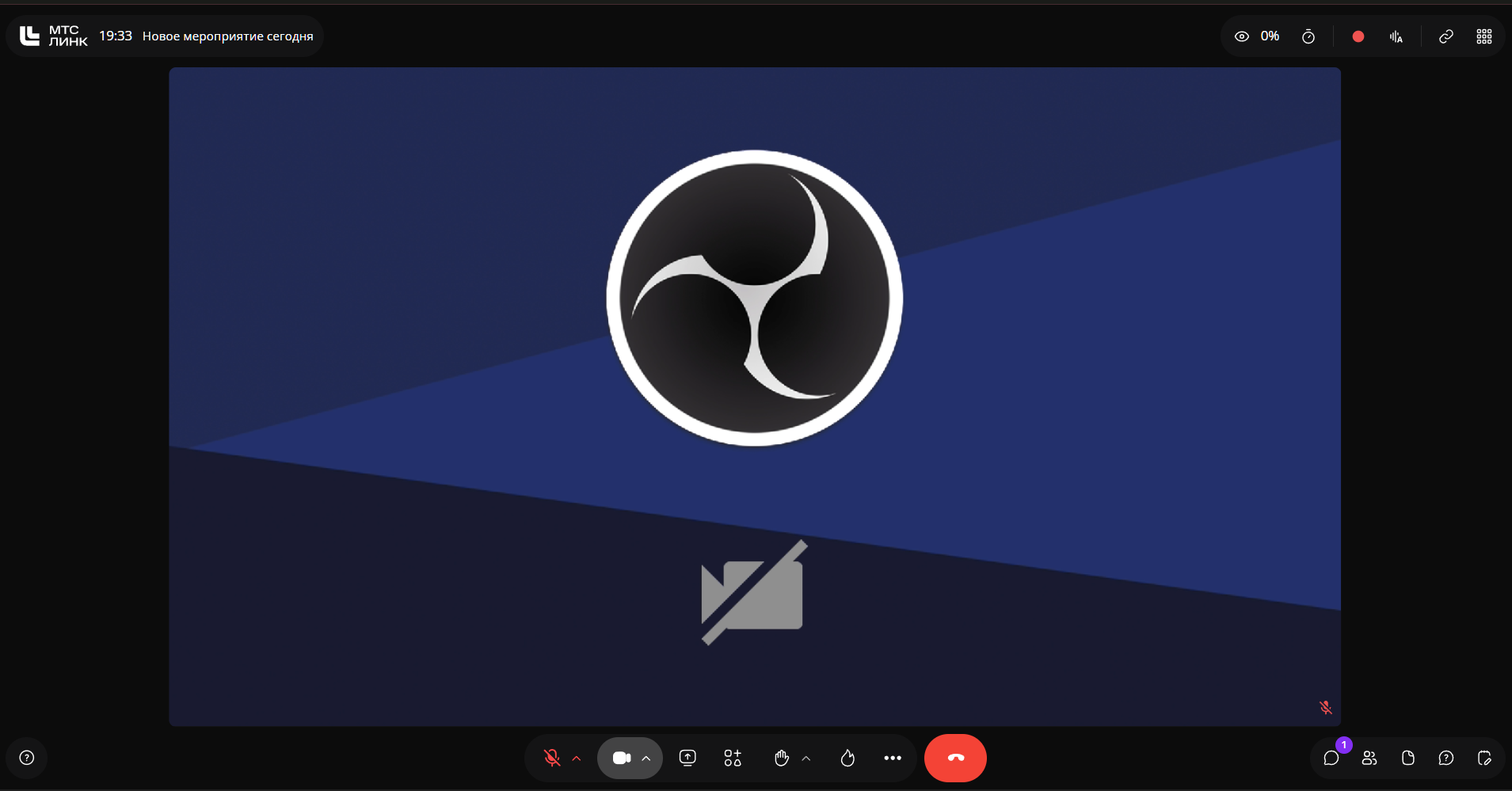Open the attention monitor eye icon

[1242, 36]
